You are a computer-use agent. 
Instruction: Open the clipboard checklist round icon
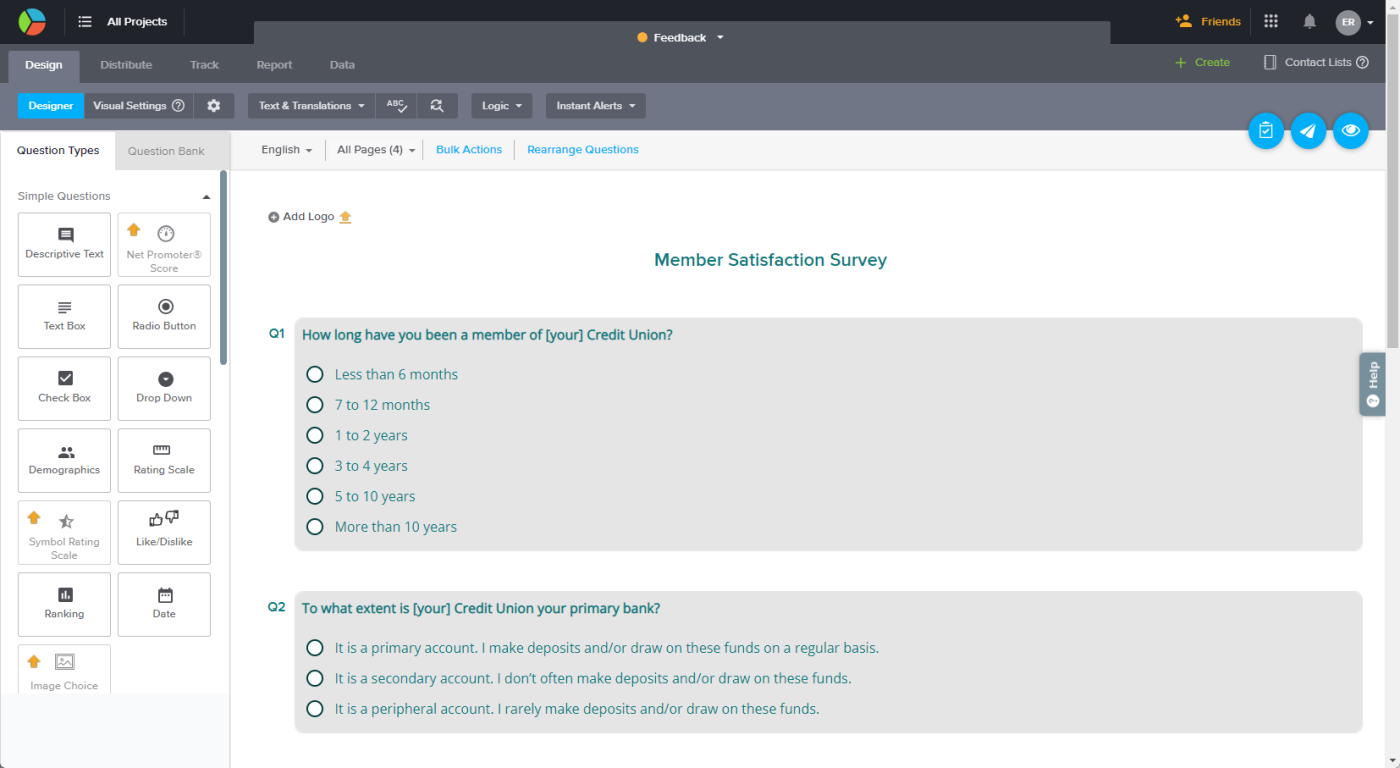pos(1266,131)
